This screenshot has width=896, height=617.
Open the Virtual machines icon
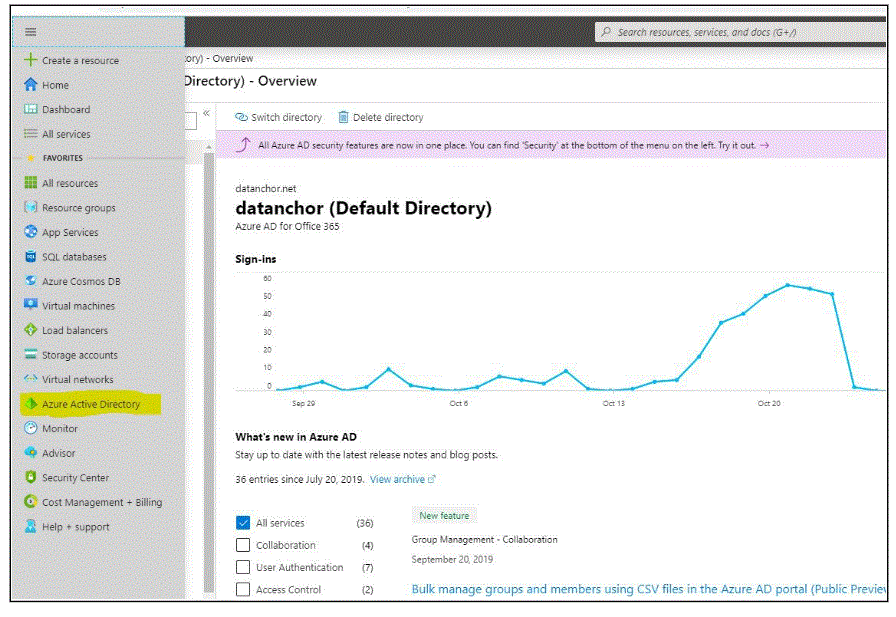(x=31, y=305)
